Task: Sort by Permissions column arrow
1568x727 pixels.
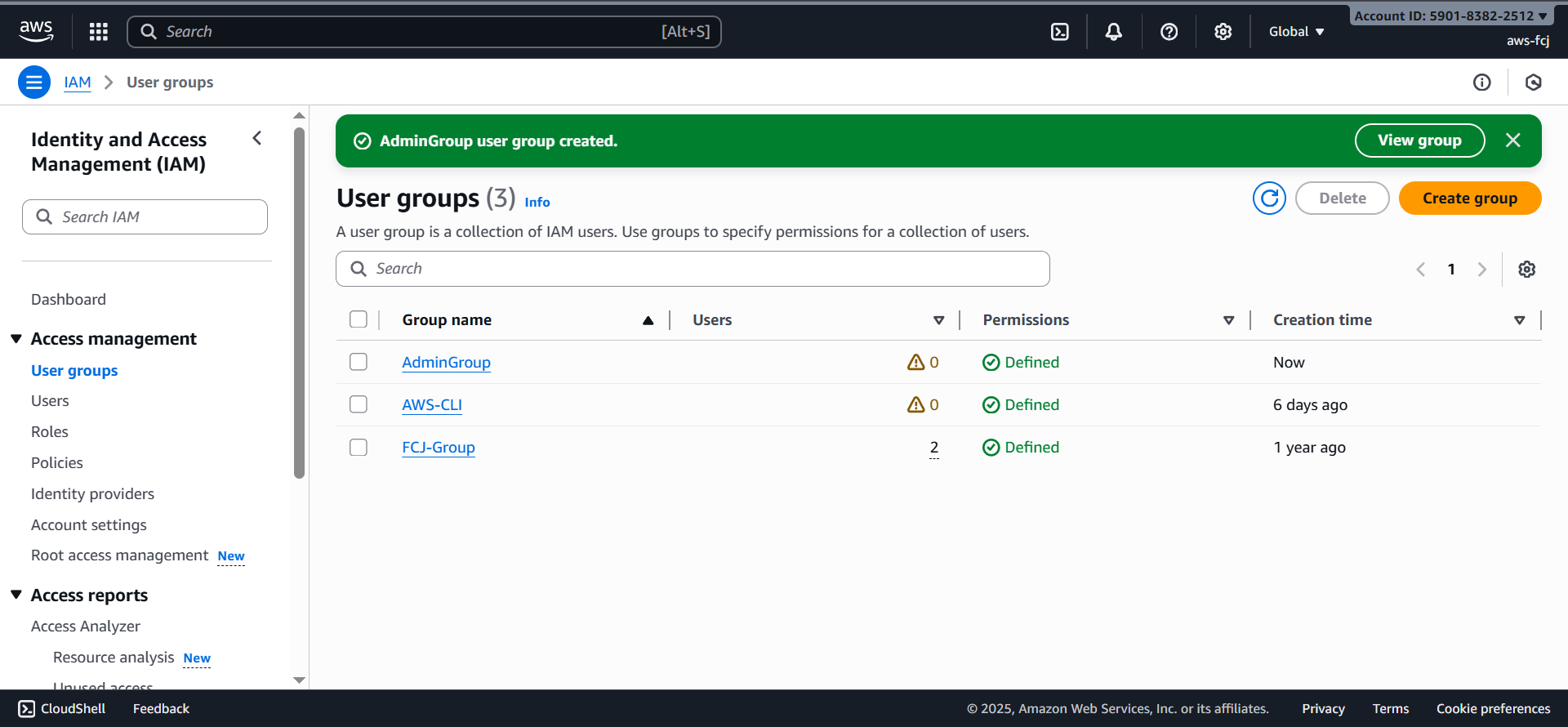Action: (x=1228, y=320)
